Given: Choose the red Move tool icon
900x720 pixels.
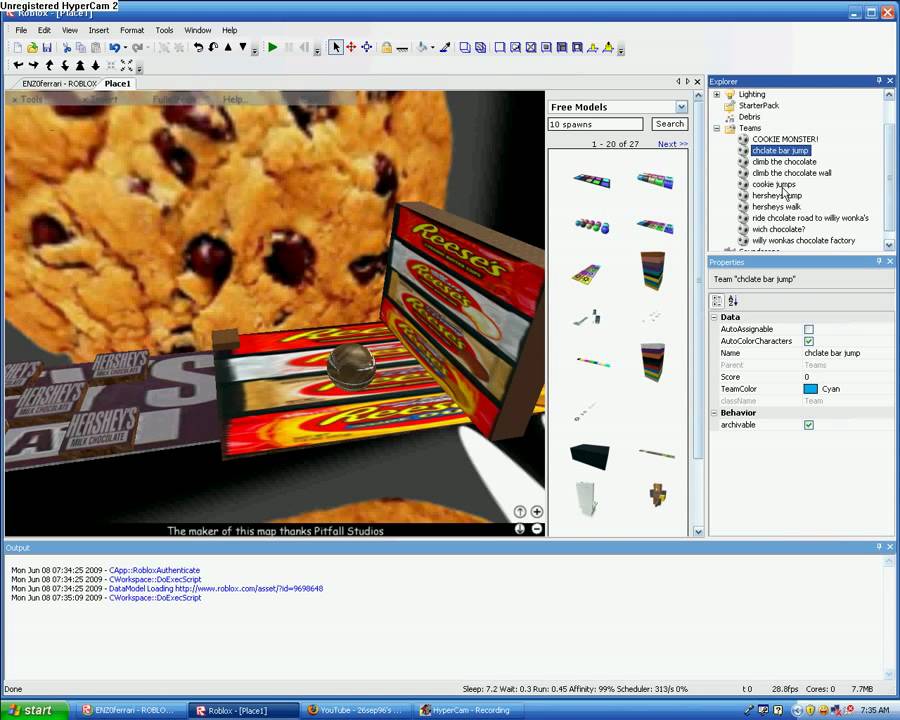Looking at the screenshot, I should click(x=351, y=48).
